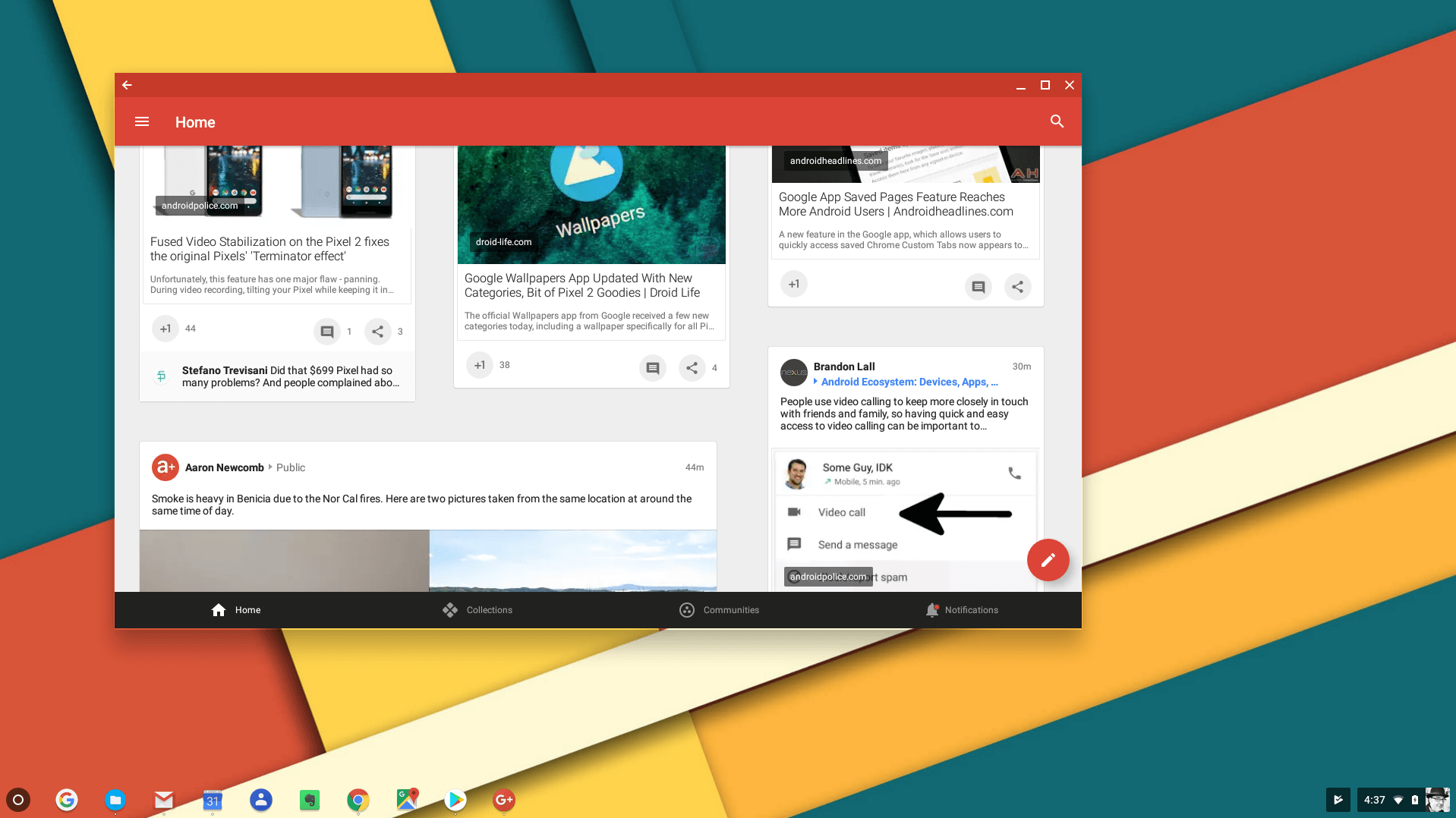Viewport: 1456px width, 818px height.
Task: Click the 38 plus-one count
Action: (505, 365)
